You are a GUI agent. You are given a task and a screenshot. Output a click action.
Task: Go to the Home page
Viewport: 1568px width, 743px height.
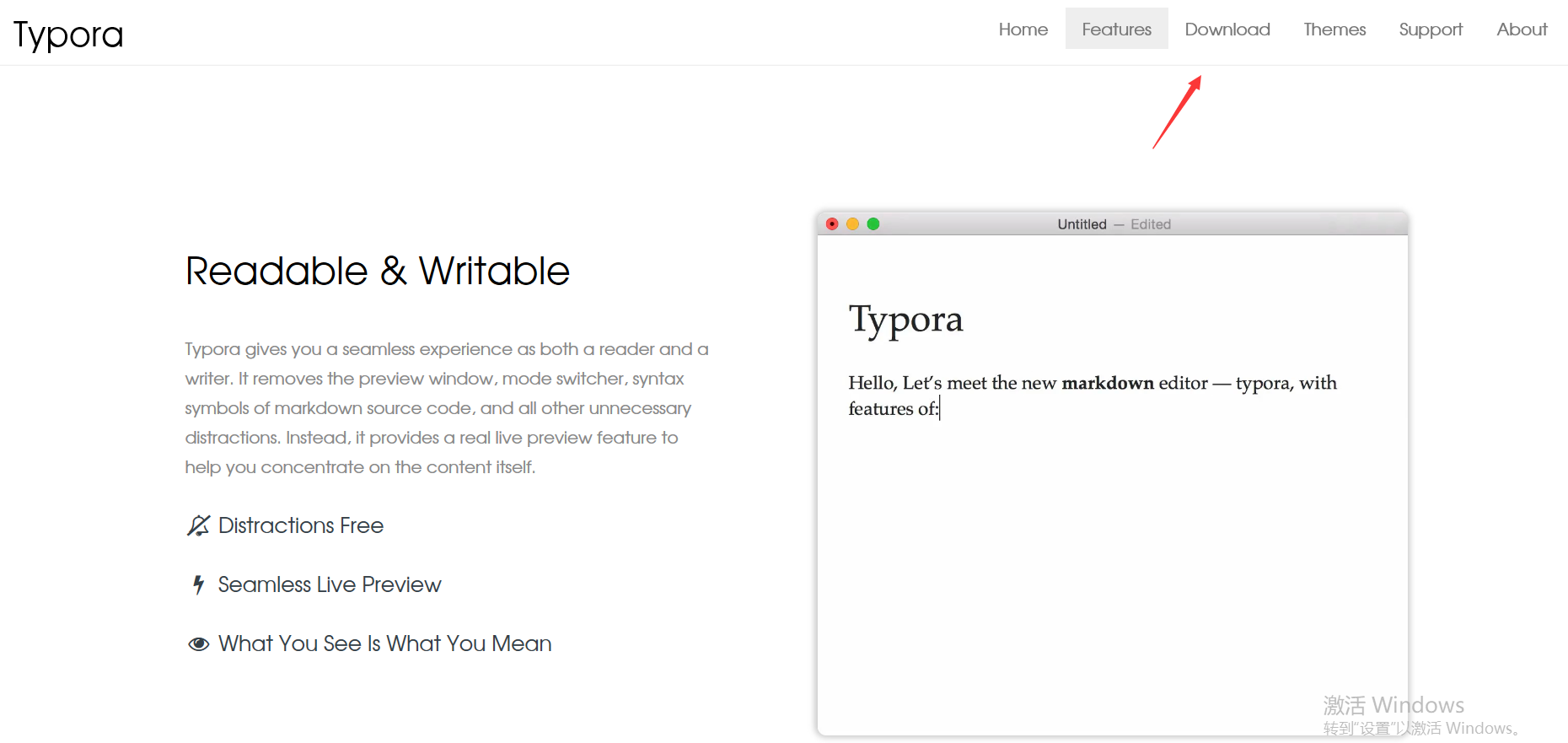coord(1023,30)
